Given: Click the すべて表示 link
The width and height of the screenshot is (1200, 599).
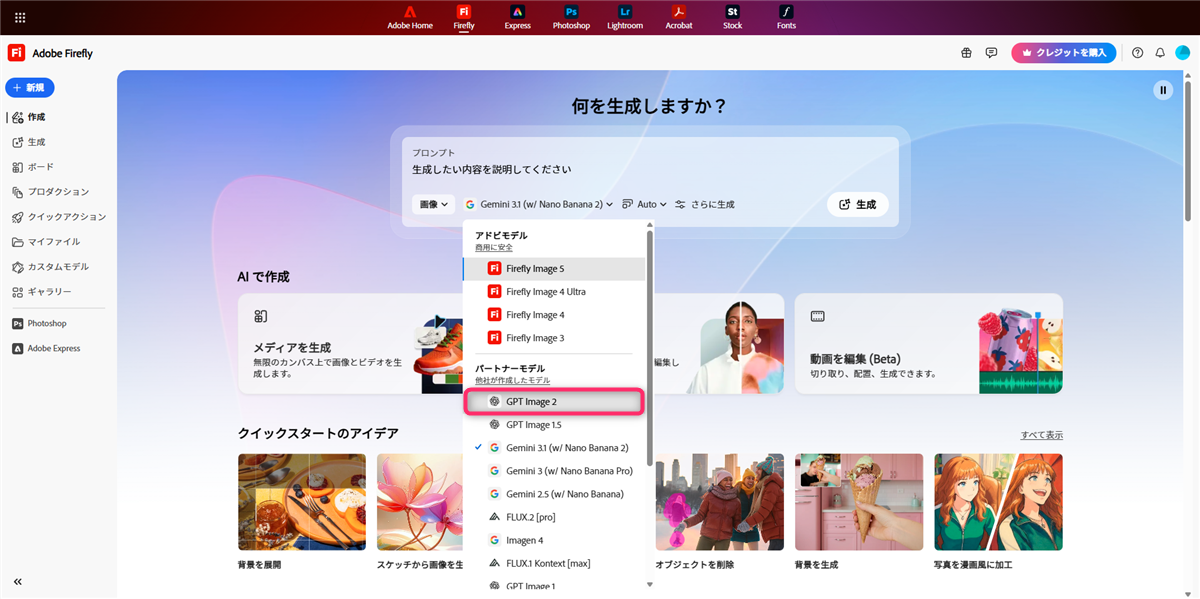Looking at the screenshot, I should (1041, 435).
